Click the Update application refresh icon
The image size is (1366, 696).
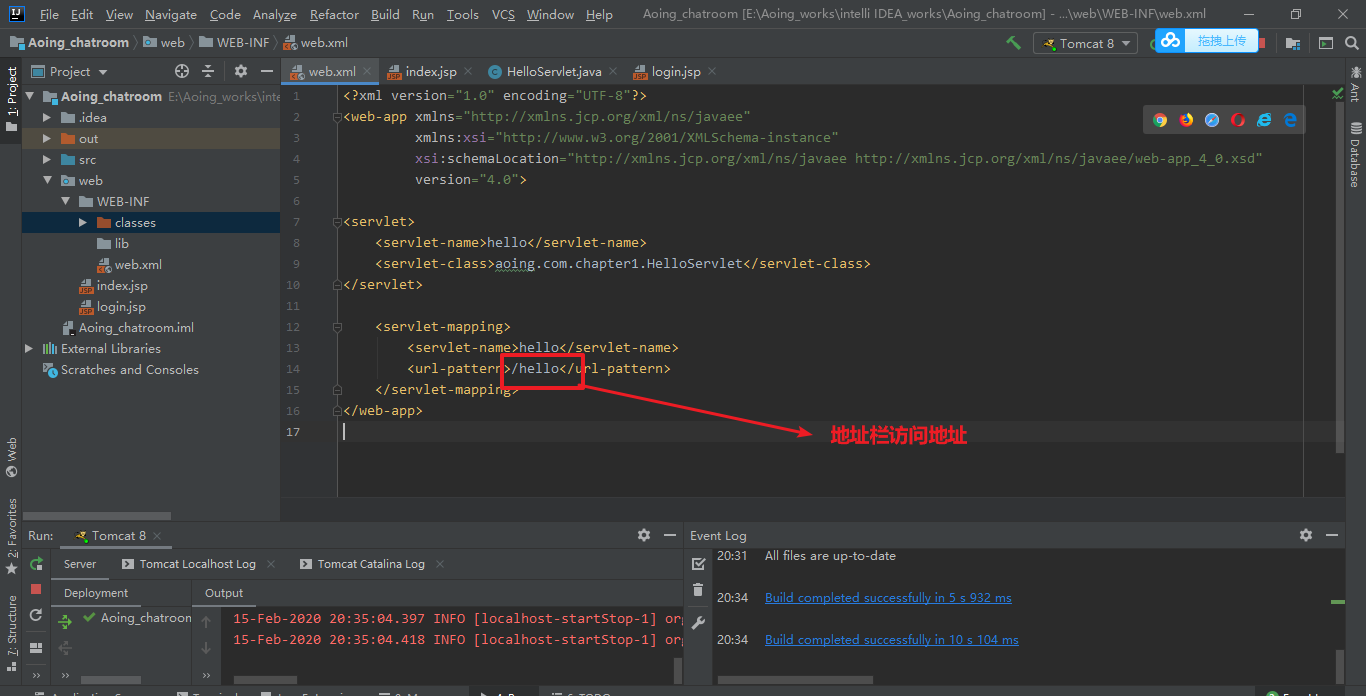coord(36,615)
